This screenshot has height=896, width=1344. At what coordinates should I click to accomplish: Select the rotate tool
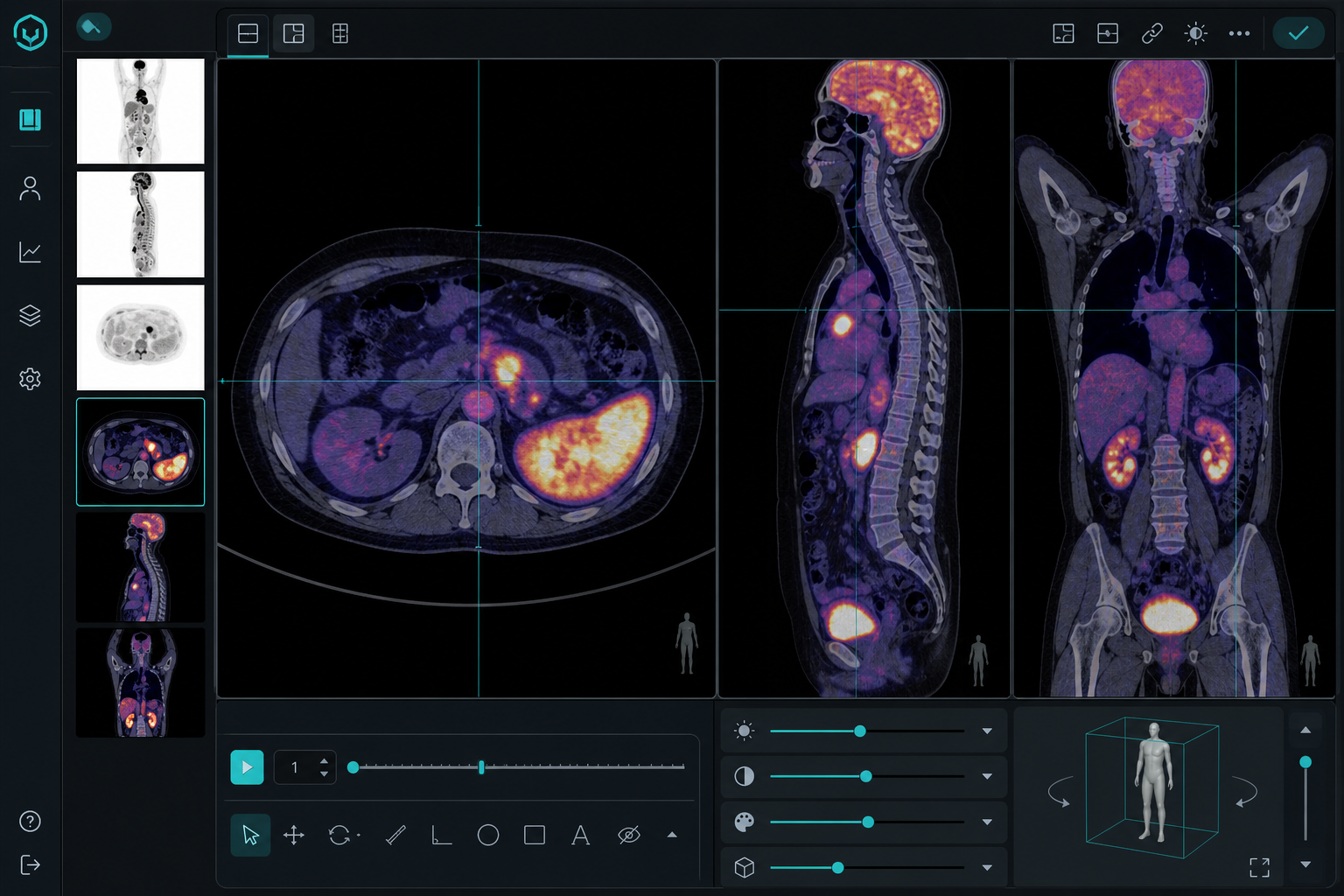[340, 836]
